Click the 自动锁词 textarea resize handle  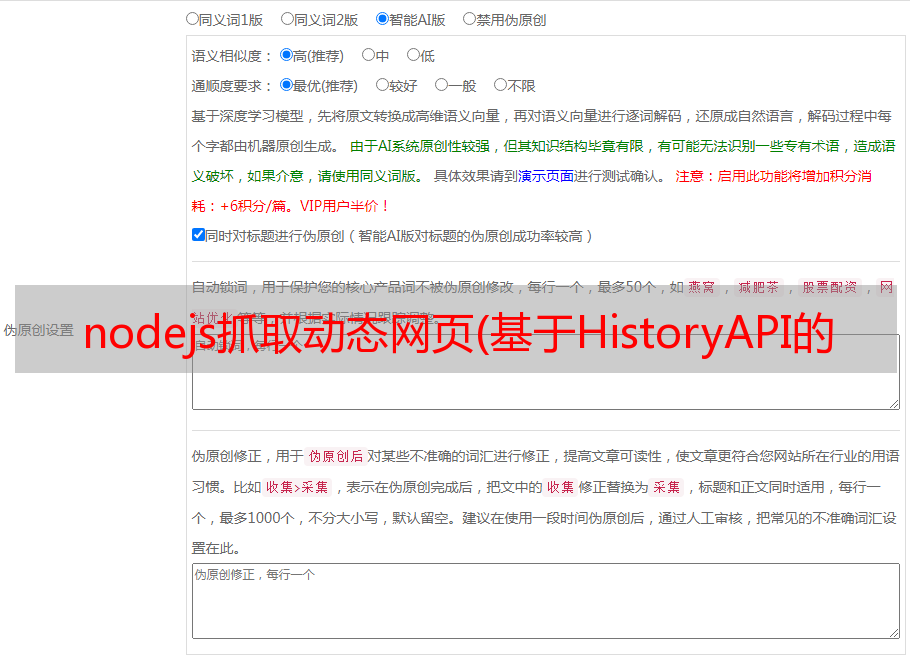[x=893, y=402]
